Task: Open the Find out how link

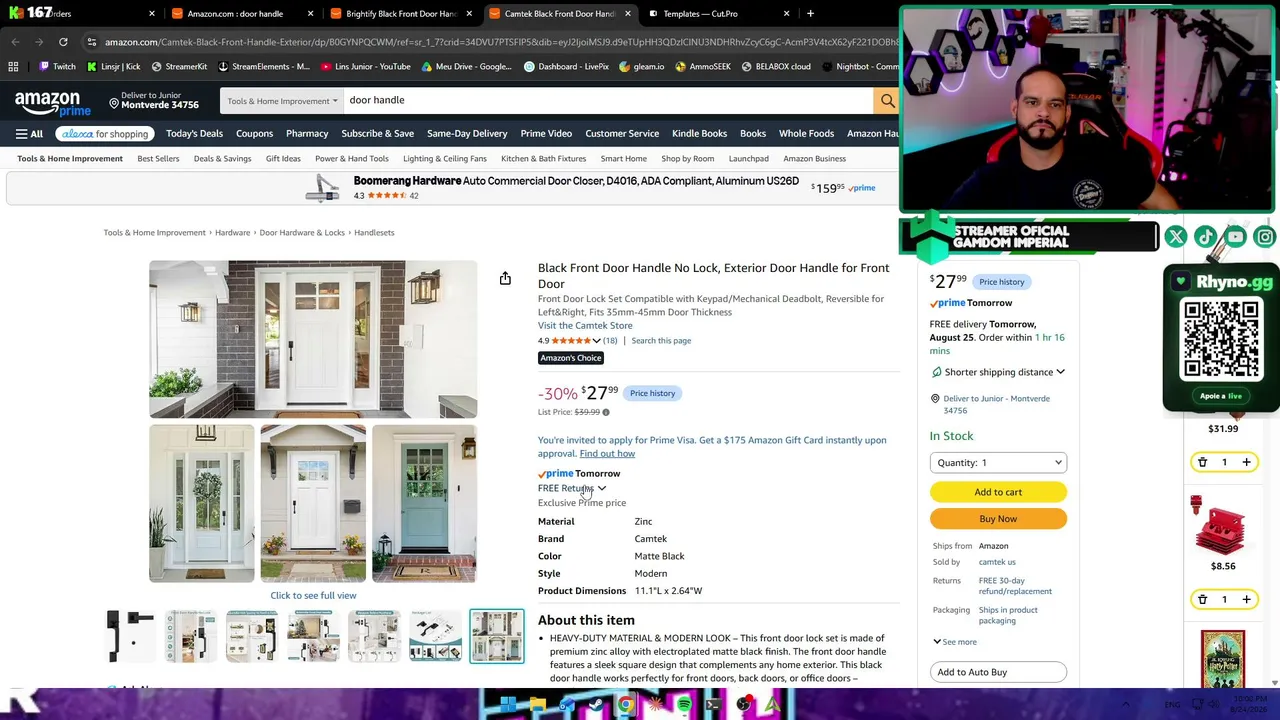Action: tap(607, 454)
